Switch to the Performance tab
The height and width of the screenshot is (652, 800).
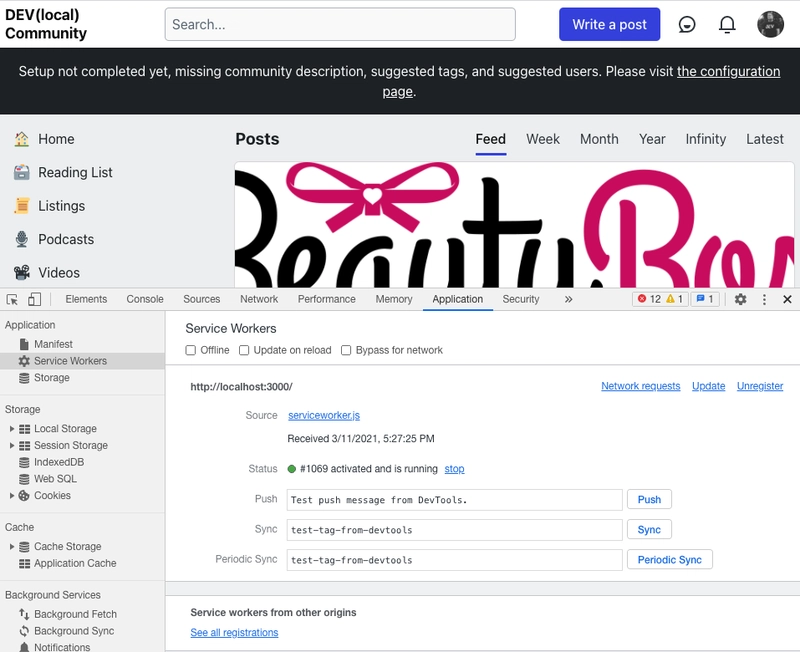(327, 299)
